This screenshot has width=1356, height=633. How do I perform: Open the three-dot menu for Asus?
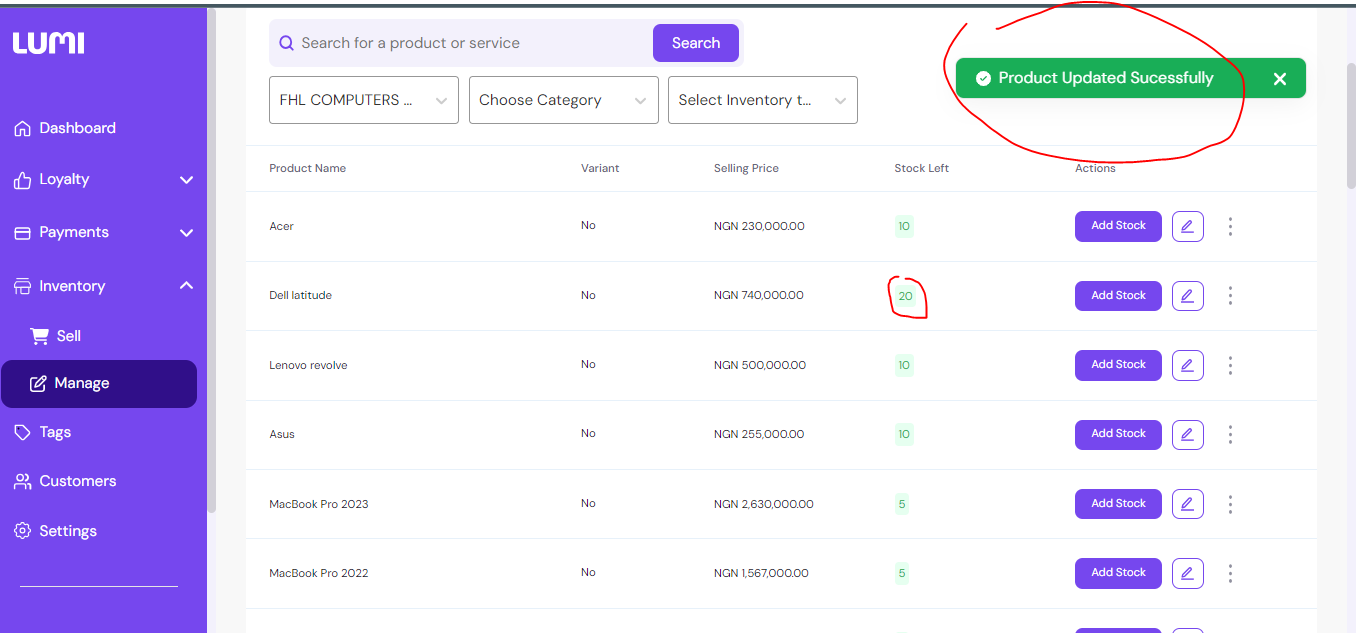coord(1230,434)
